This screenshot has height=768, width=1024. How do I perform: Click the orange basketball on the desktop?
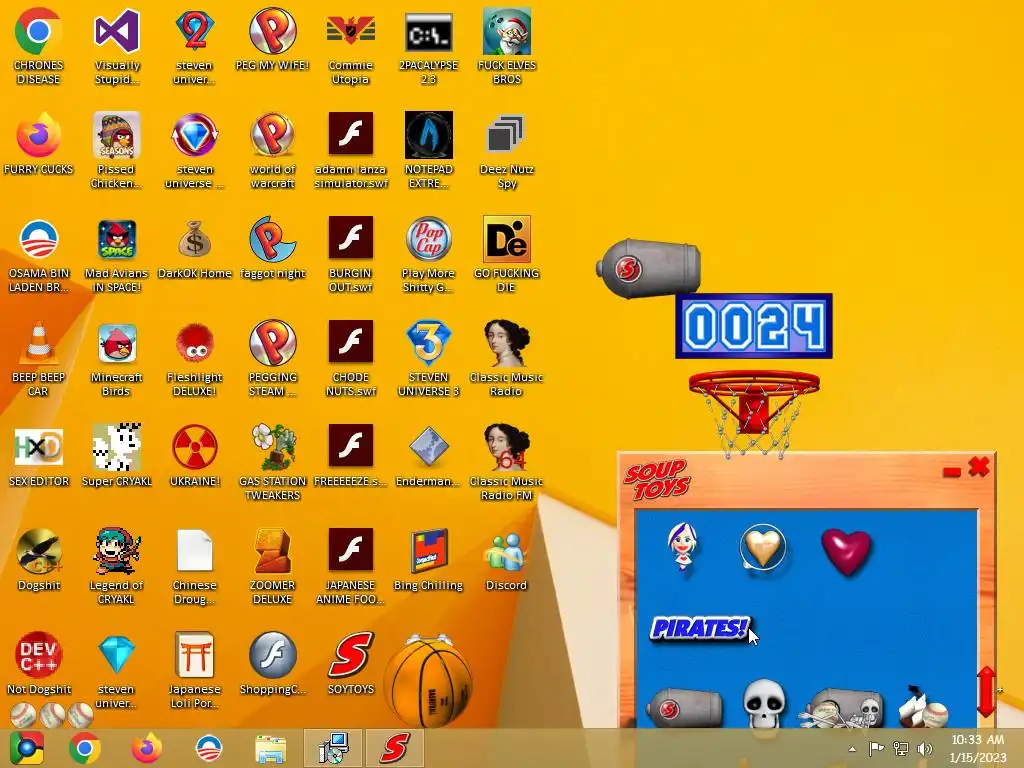(428, 682)
